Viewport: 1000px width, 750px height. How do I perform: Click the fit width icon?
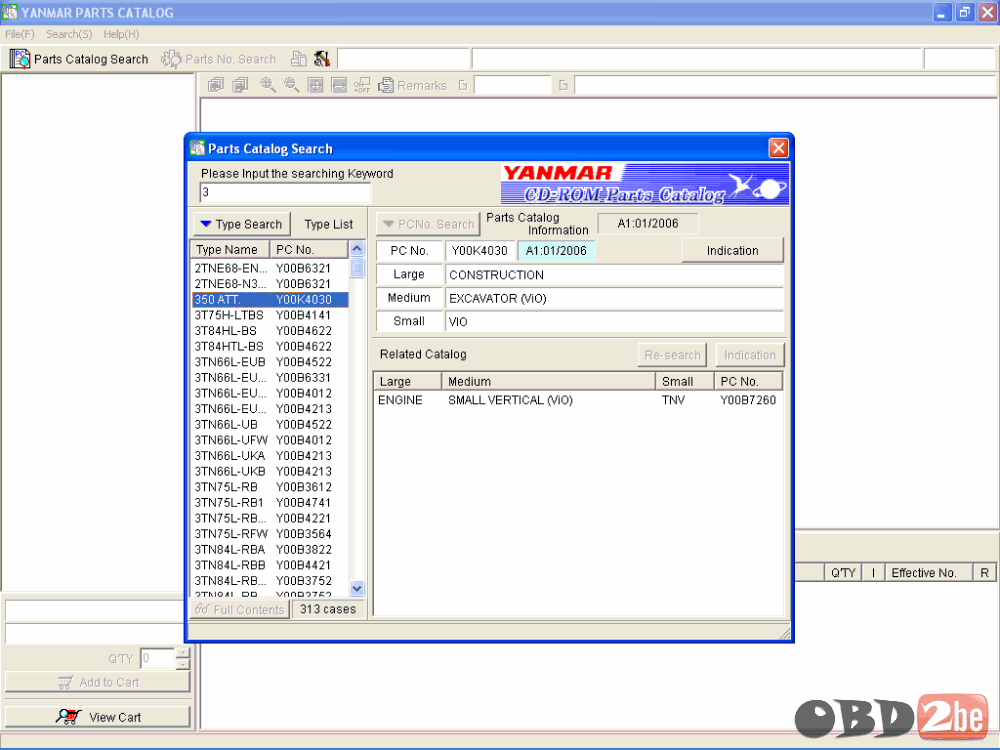pyautogui.click(x=339, y=85)
